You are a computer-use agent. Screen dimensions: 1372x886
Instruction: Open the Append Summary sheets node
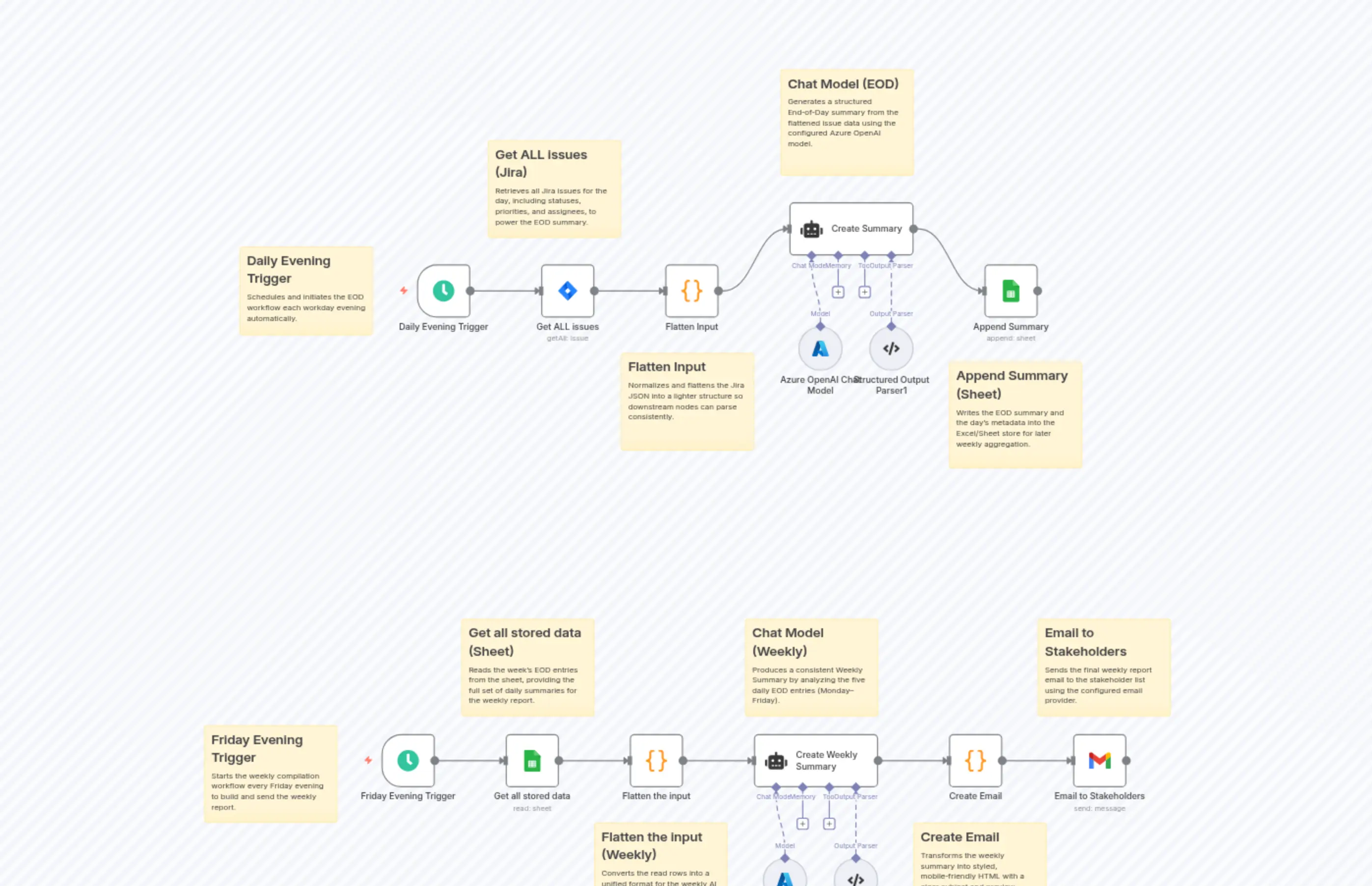pyautogui.click(x=1010, y=291)
